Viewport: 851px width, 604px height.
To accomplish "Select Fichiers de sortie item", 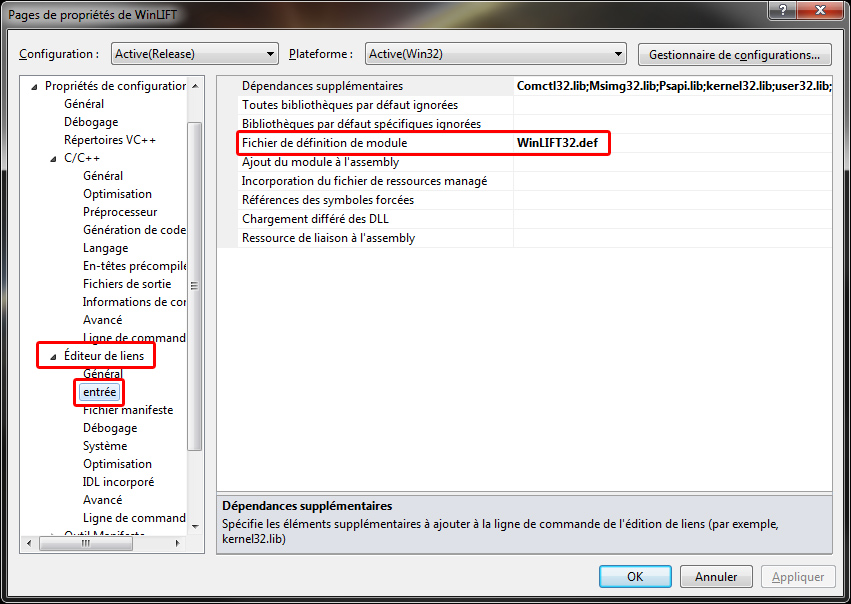I will coord(126,283).
